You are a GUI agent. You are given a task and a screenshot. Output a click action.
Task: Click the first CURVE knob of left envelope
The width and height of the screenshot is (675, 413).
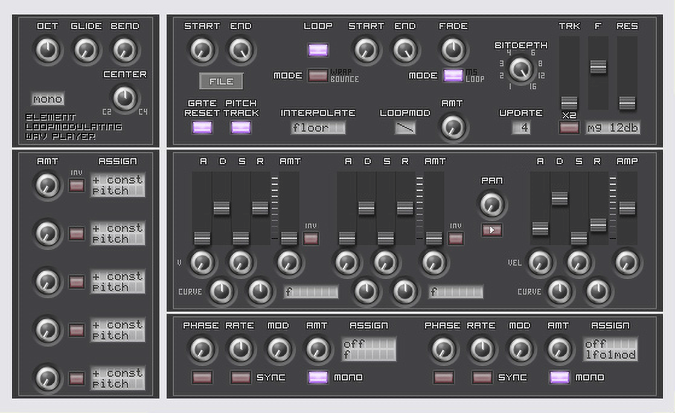[221, 292]
